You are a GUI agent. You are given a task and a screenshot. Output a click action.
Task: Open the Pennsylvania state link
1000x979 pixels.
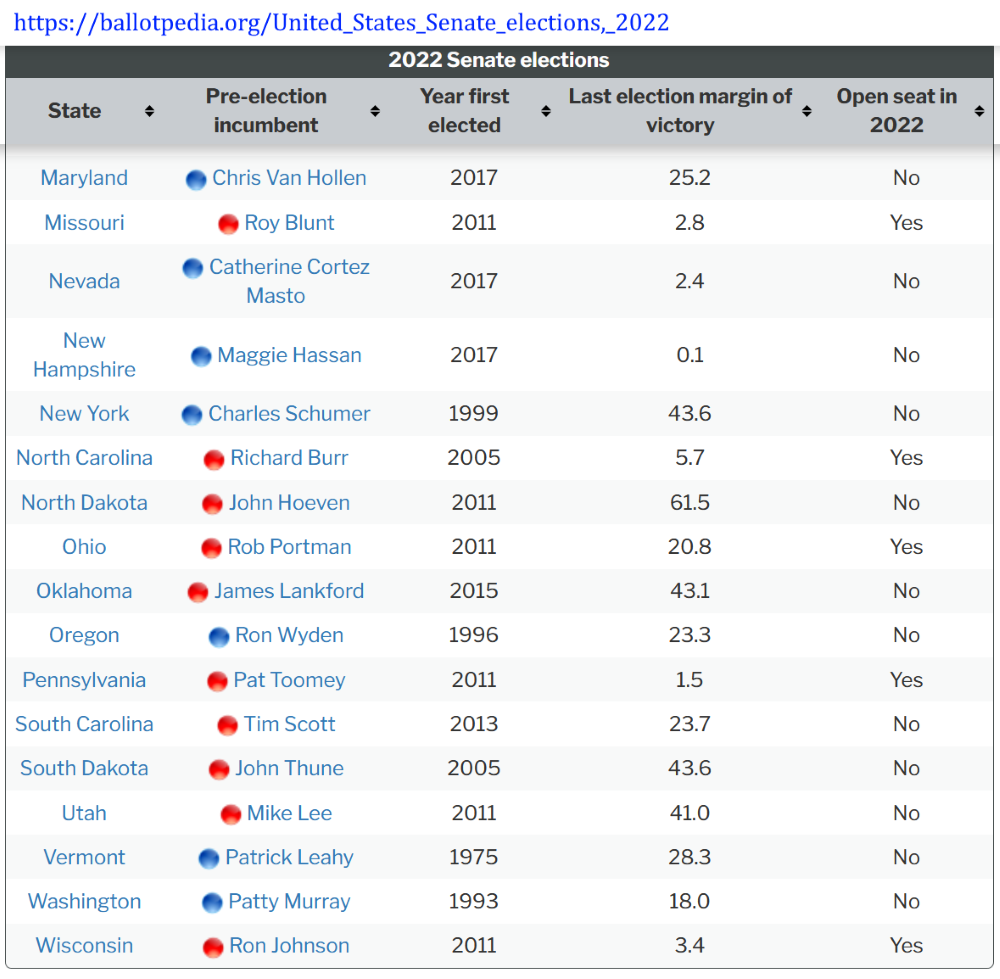point(84,680)
